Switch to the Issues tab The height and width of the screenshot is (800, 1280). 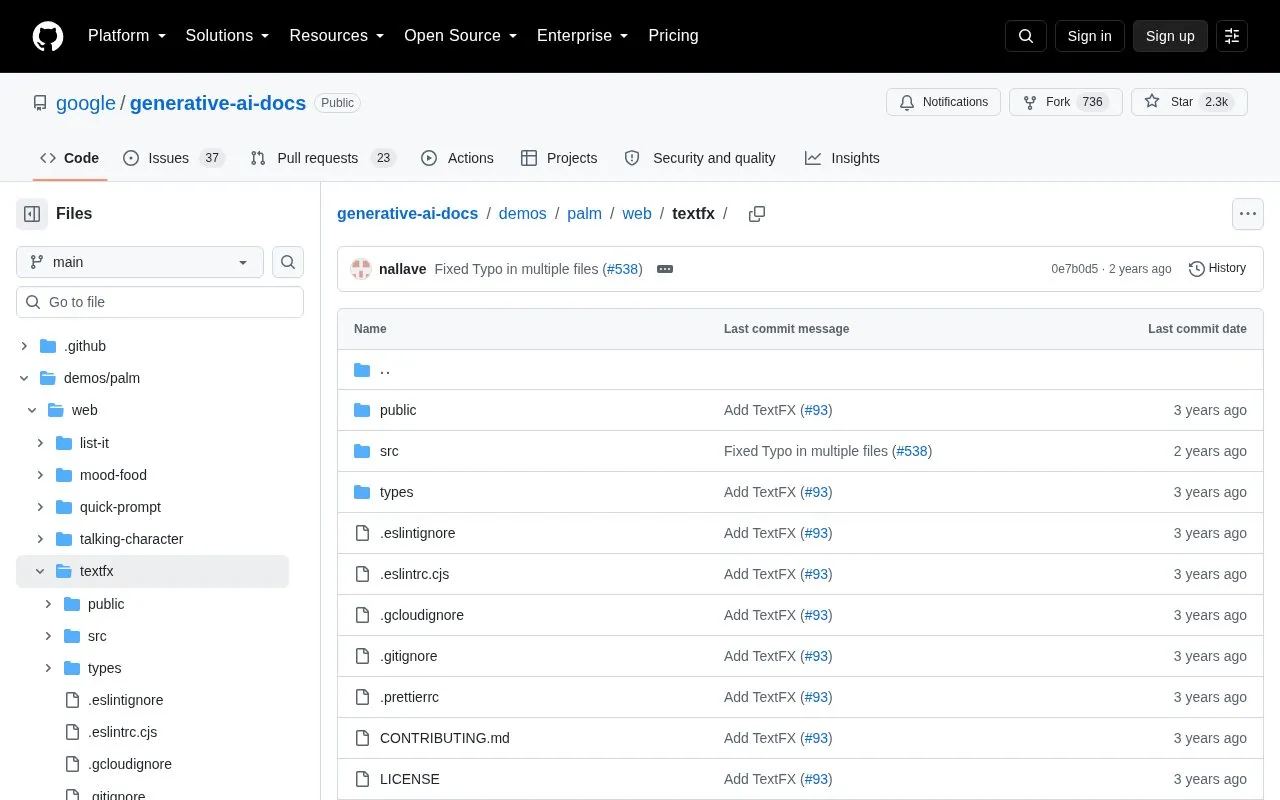pyautogui.click(x=173, y=158)
